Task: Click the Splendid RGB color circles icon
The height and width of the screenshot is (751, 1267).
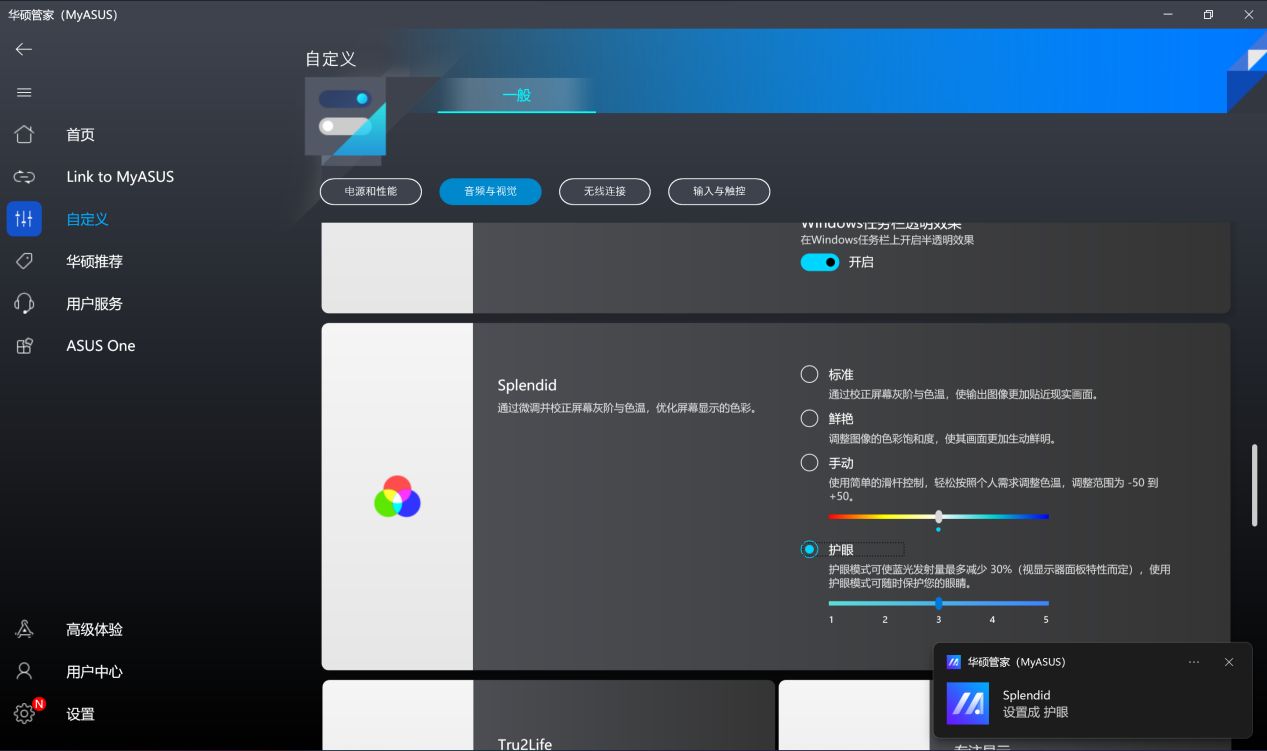Action: tap(397, 497)
